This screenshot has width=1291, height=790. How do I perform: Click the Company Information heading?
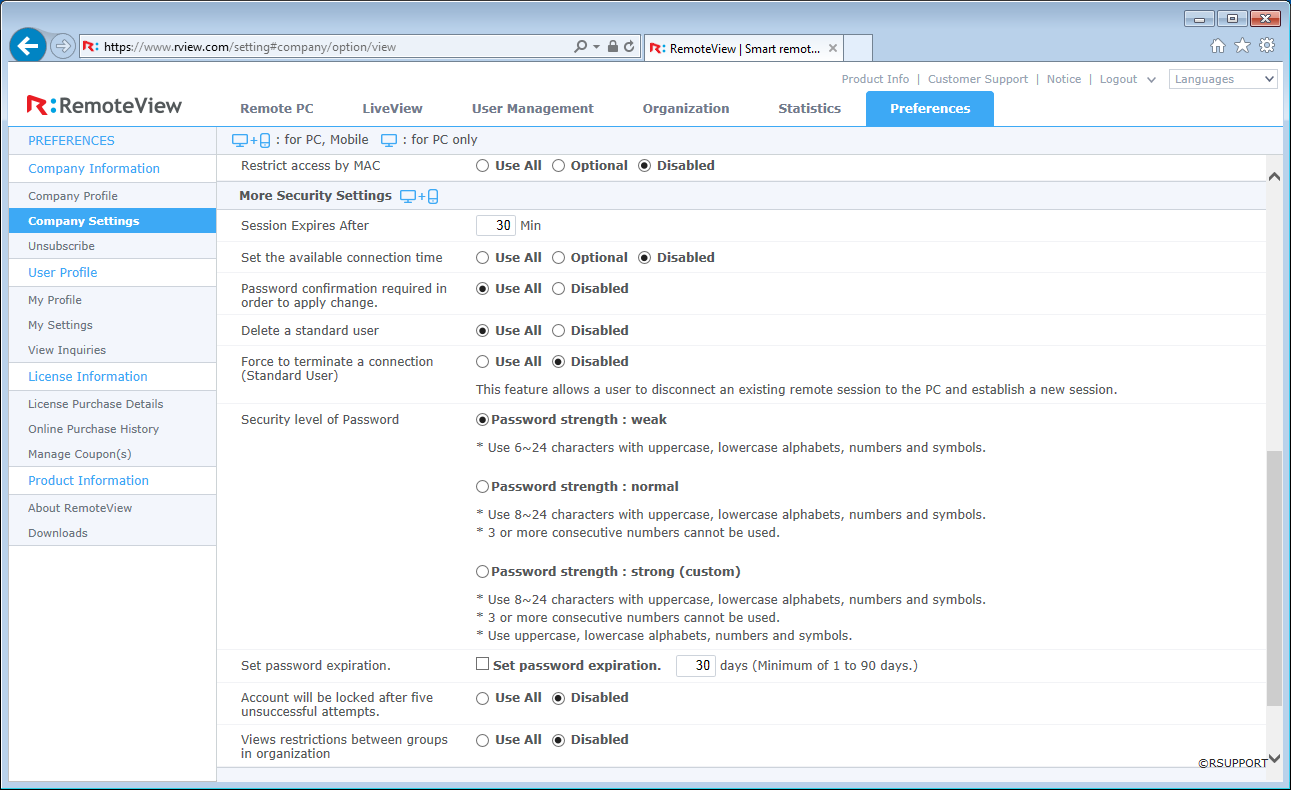(x=94, y=169)
